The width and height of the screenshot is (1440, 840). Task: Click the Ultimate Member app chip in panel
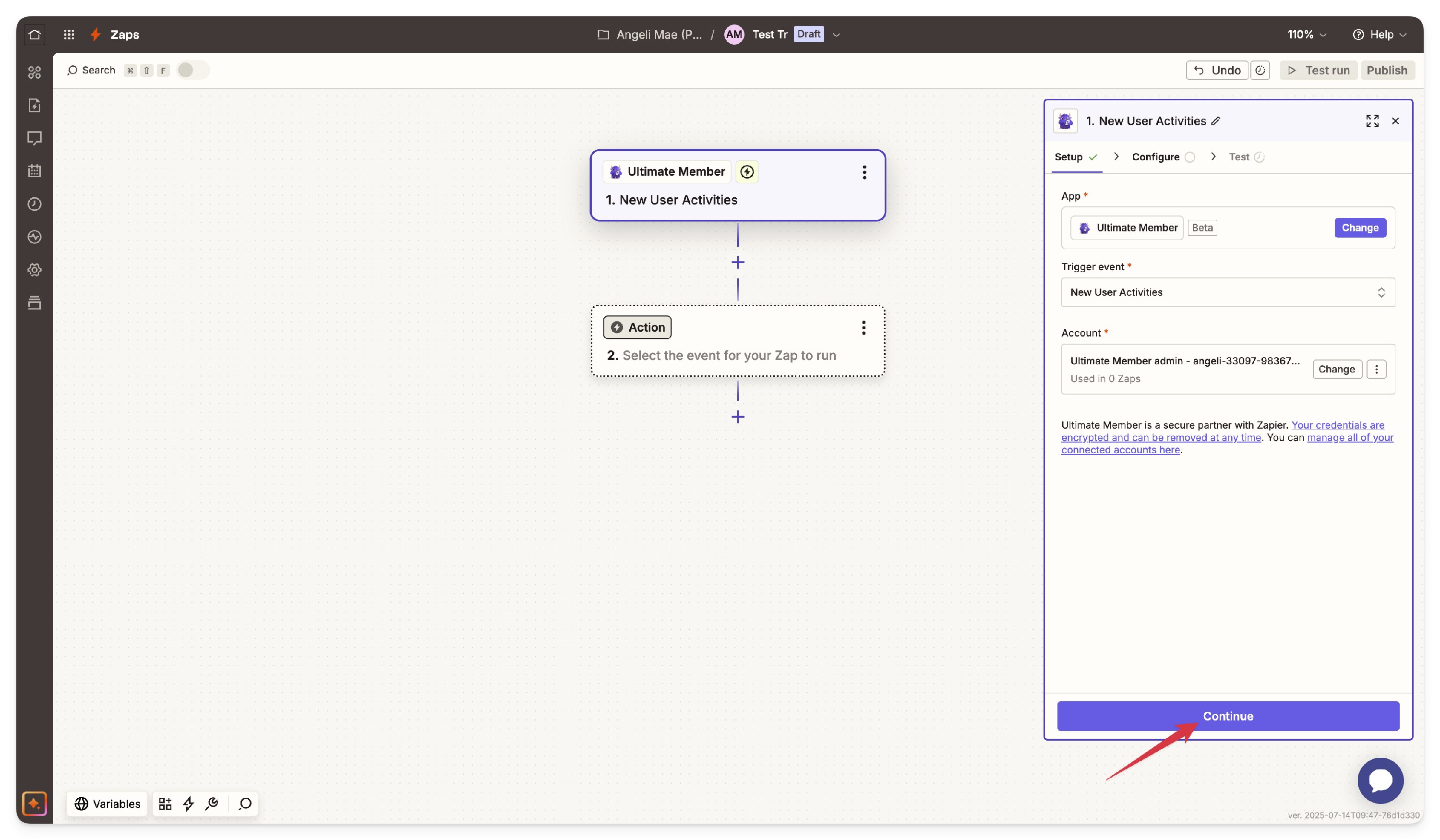pyautogui.click(x=1126, y=228)
